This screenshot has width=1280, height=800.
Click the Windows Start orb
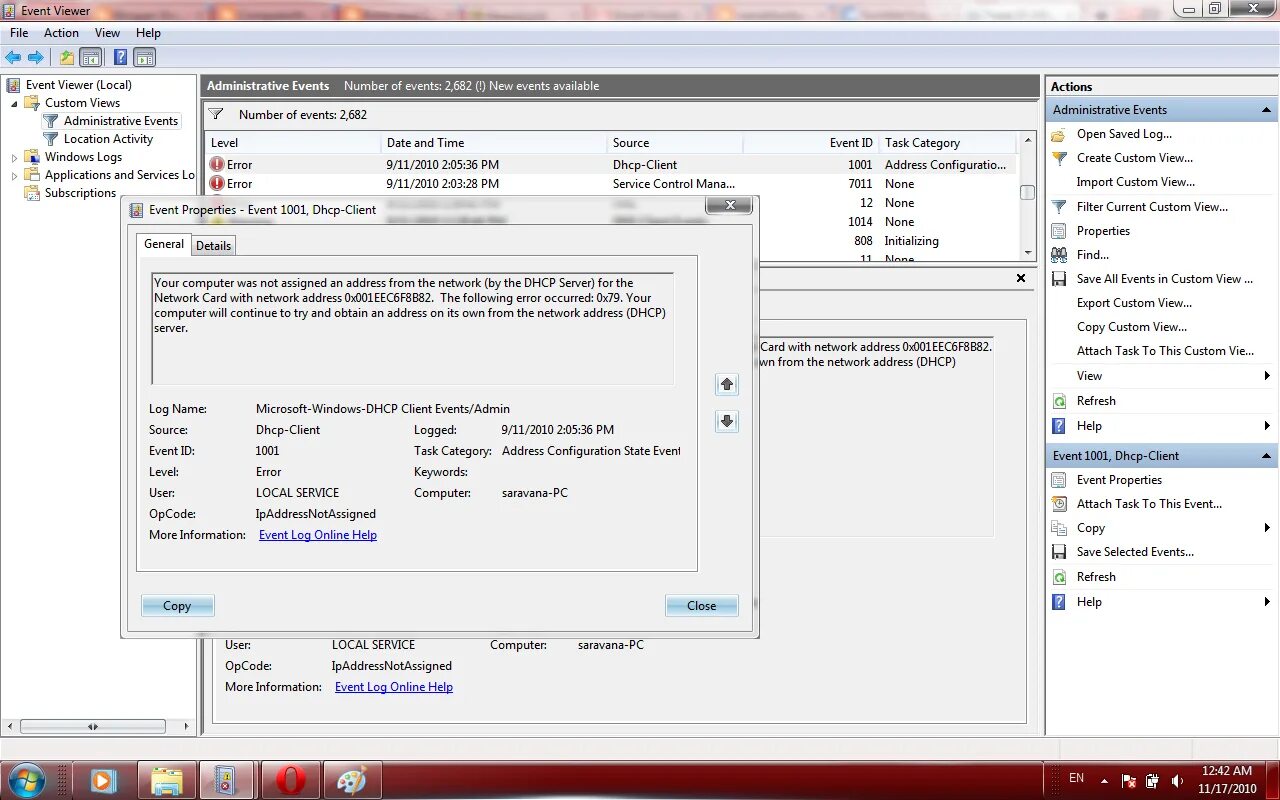point(27,780)
